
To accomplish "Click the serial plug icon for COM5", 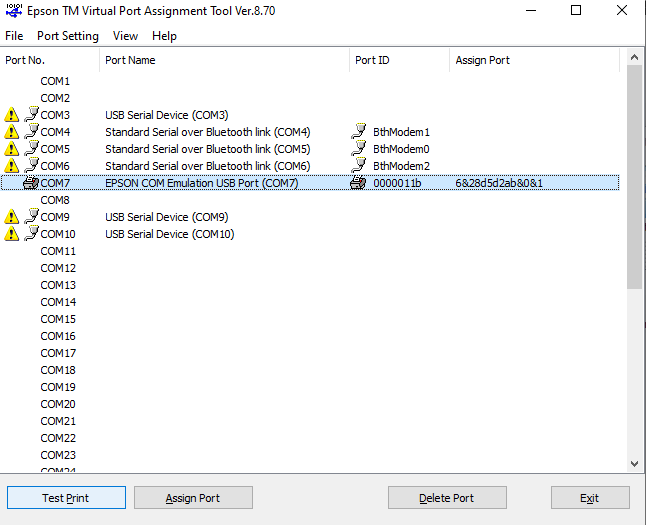I will 31,148.
